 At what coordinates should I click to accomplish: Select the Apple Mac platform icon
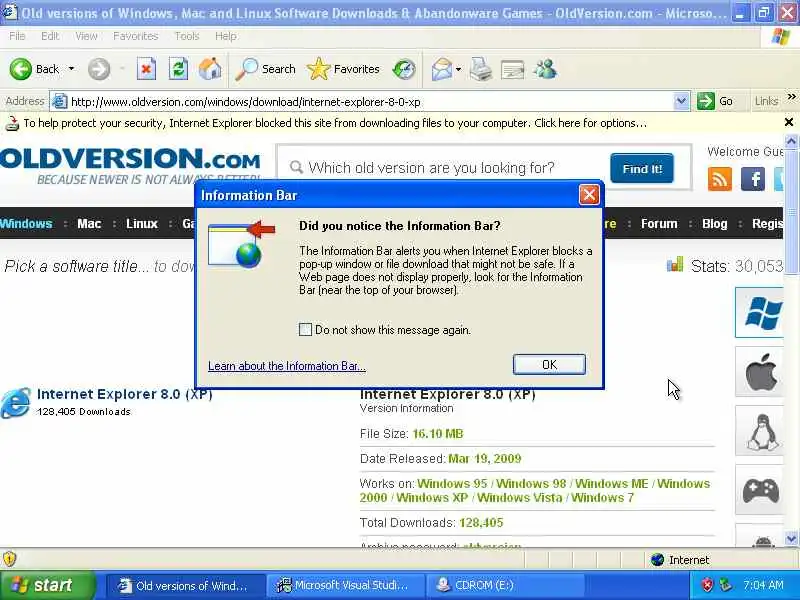760,372
